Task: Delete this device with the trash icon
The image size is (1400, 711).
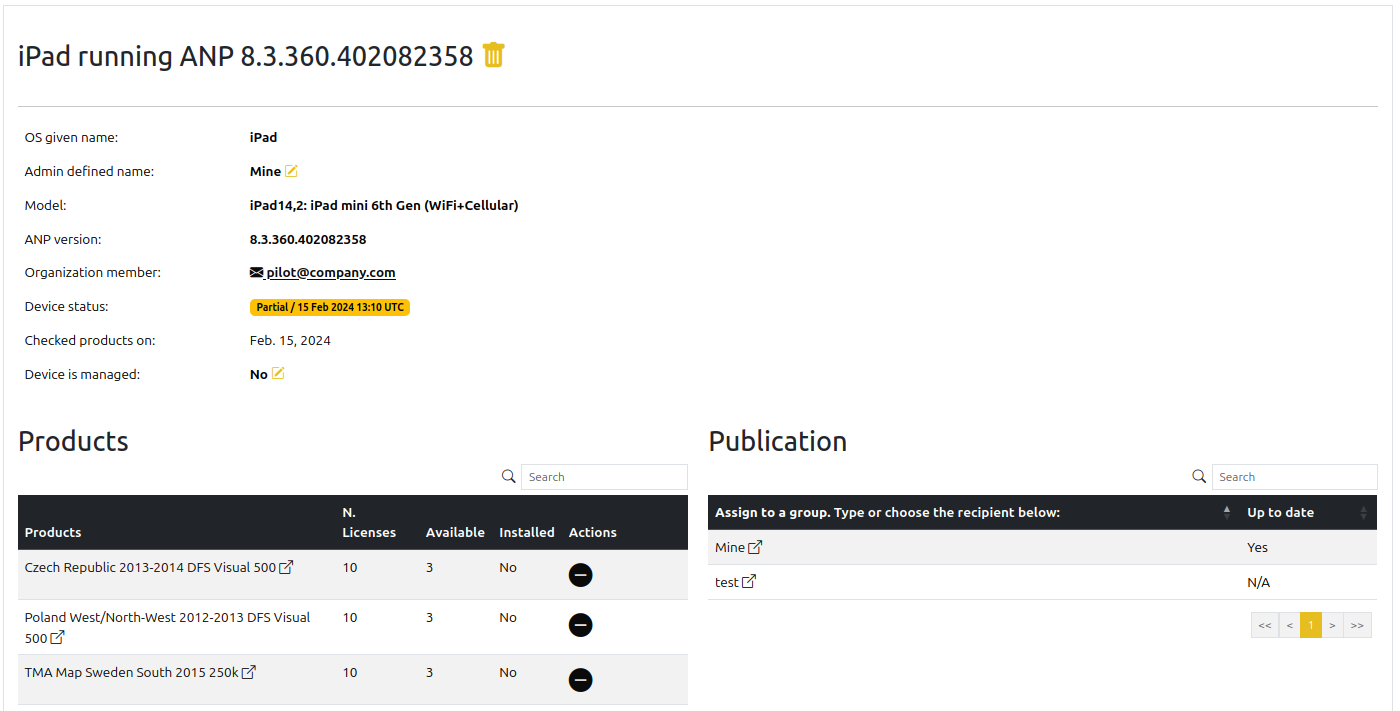Action: pos(494,55)
